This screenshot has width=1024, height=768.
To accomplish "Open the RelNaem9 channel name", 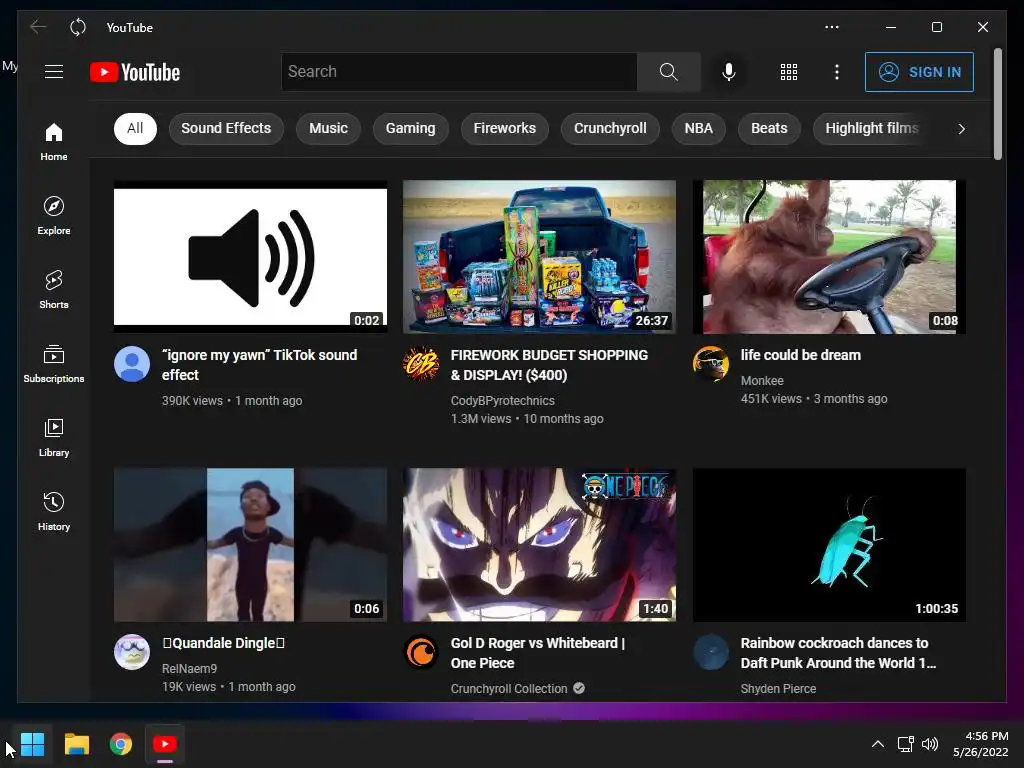I will tap(189, 669).
